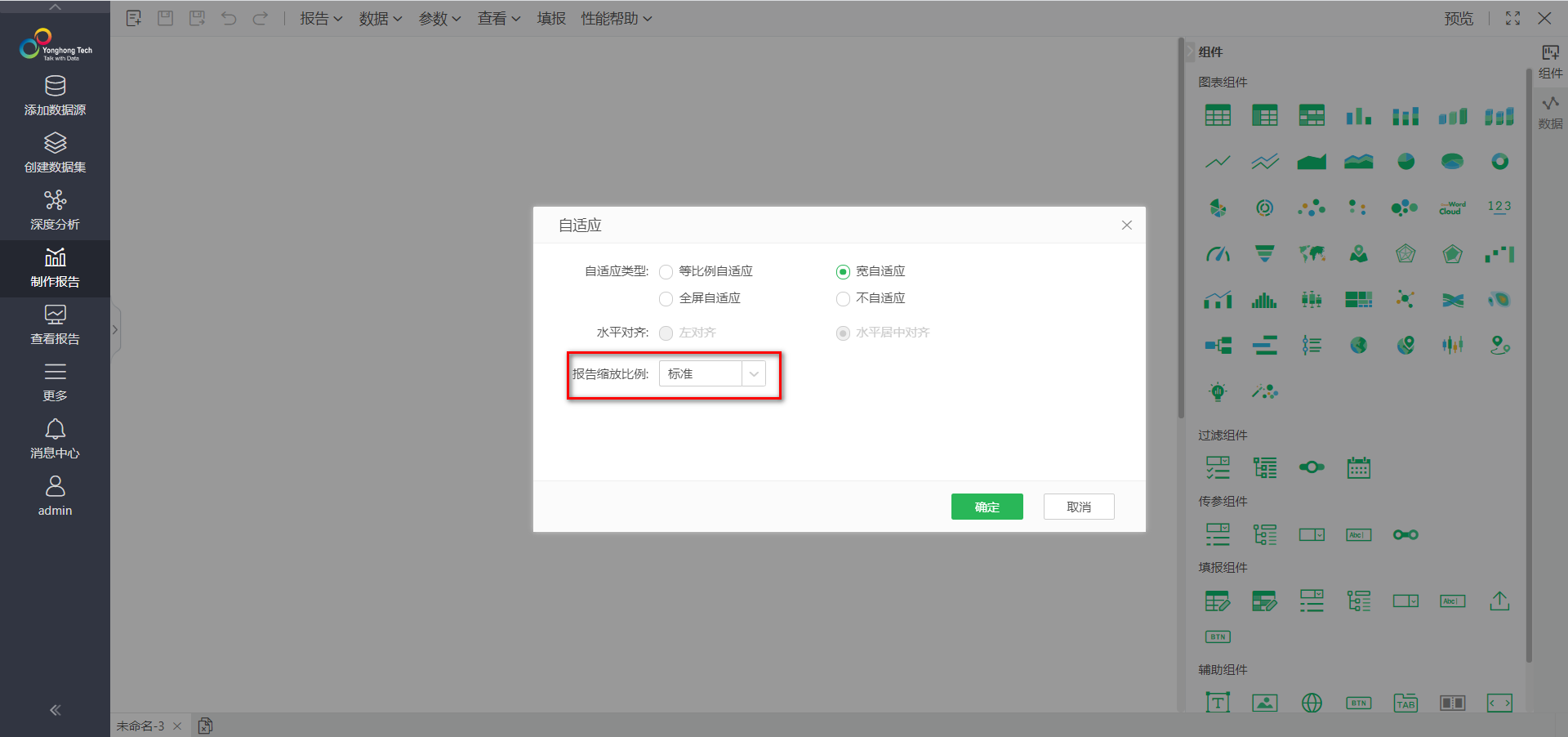Switch to the 未命名-3 tab
The height and width of the screenshot is (737, 1568).
pos(140,726)
